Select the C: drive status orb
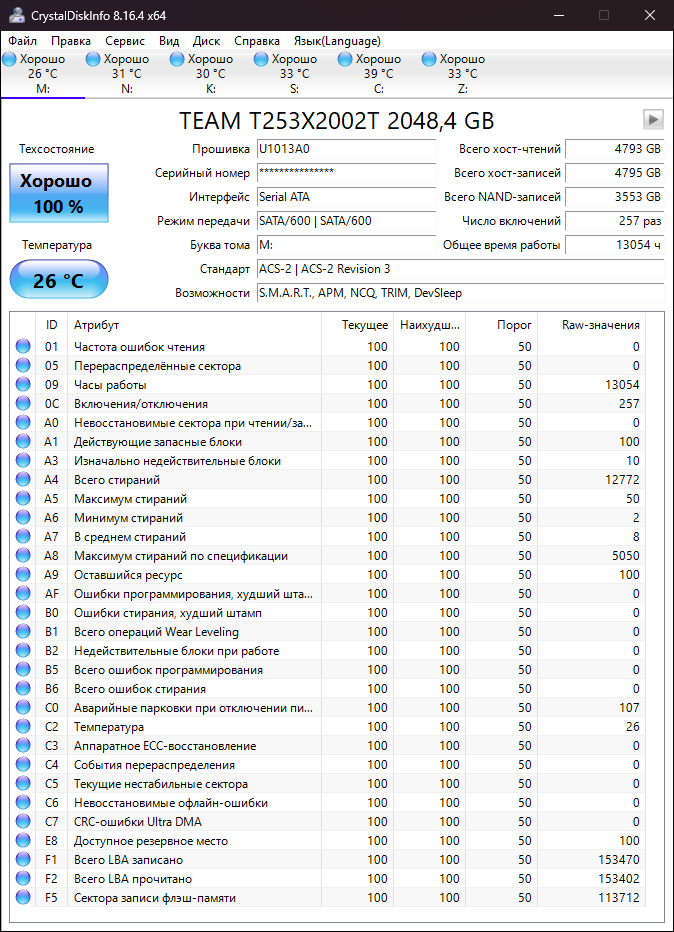 click(x=345, y=59)
